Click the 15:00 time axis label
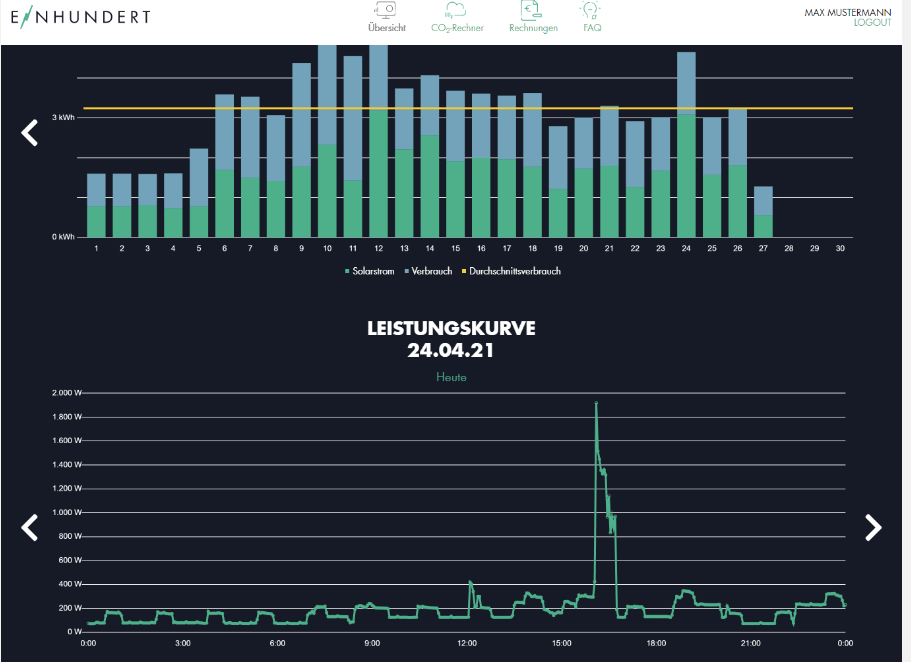Viewport: 911px width, 662px height. point(562,643)
